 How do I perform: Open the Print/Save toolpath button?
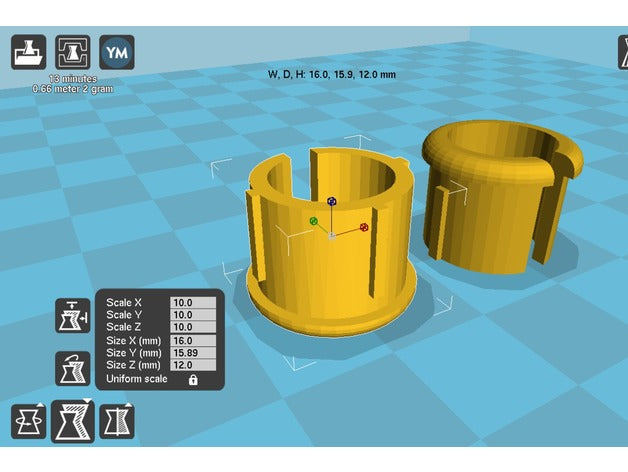click(x=72, y=52)
